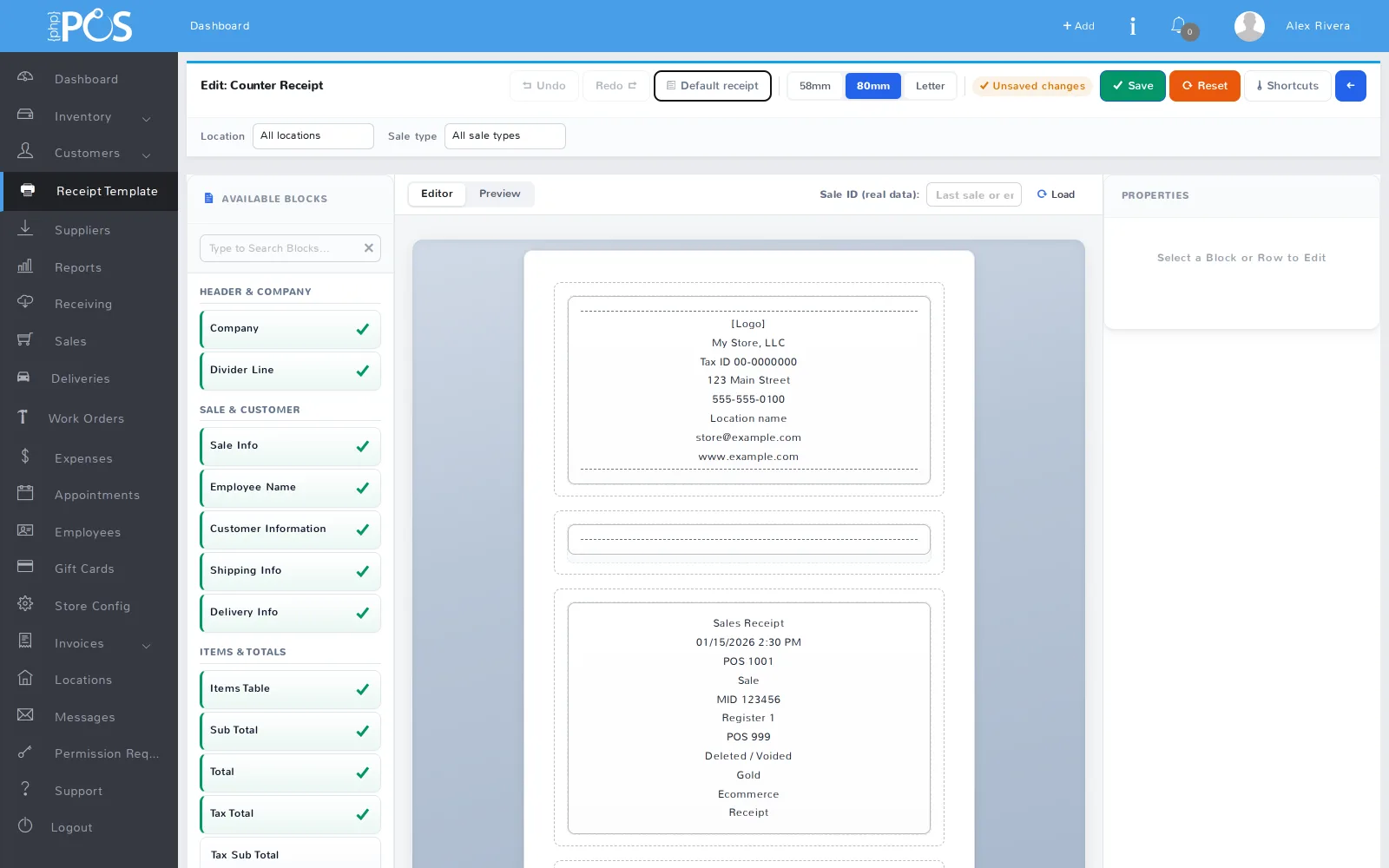Click the Dashboard breadcrumb in header
Image resolution: width=1389 pixels, height=868 pixels.
220,26
